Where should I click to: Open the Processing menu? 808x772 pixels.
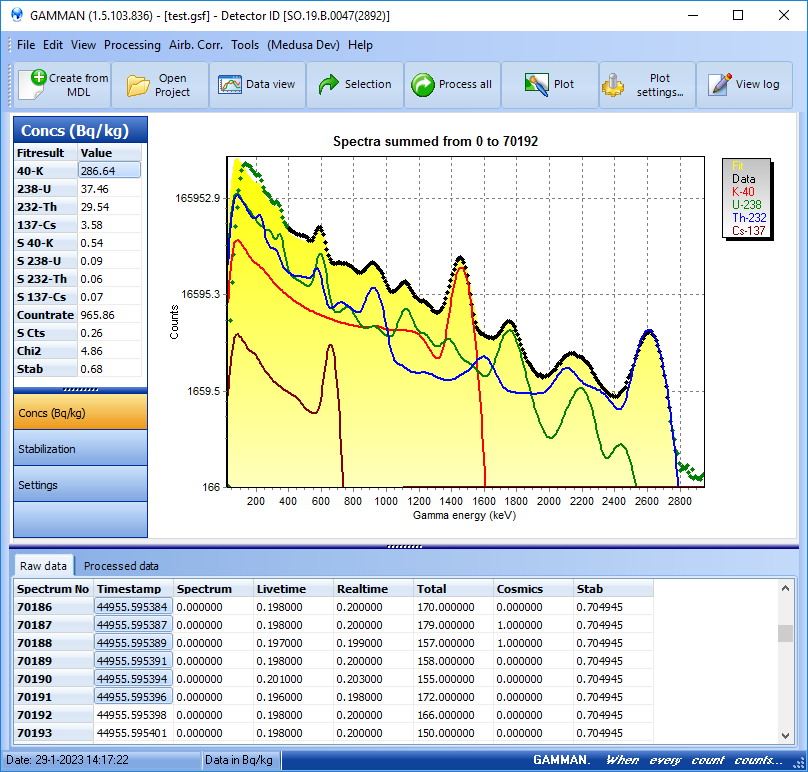click(x=132, y=45)
